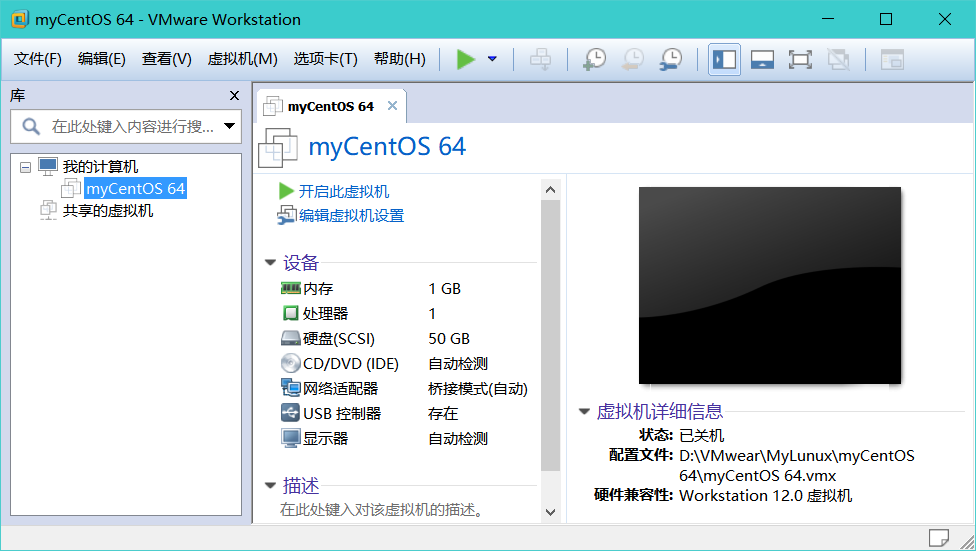Open the power options dropdown arrow
This screenshot has height=551, width=976.
[492, 59]
